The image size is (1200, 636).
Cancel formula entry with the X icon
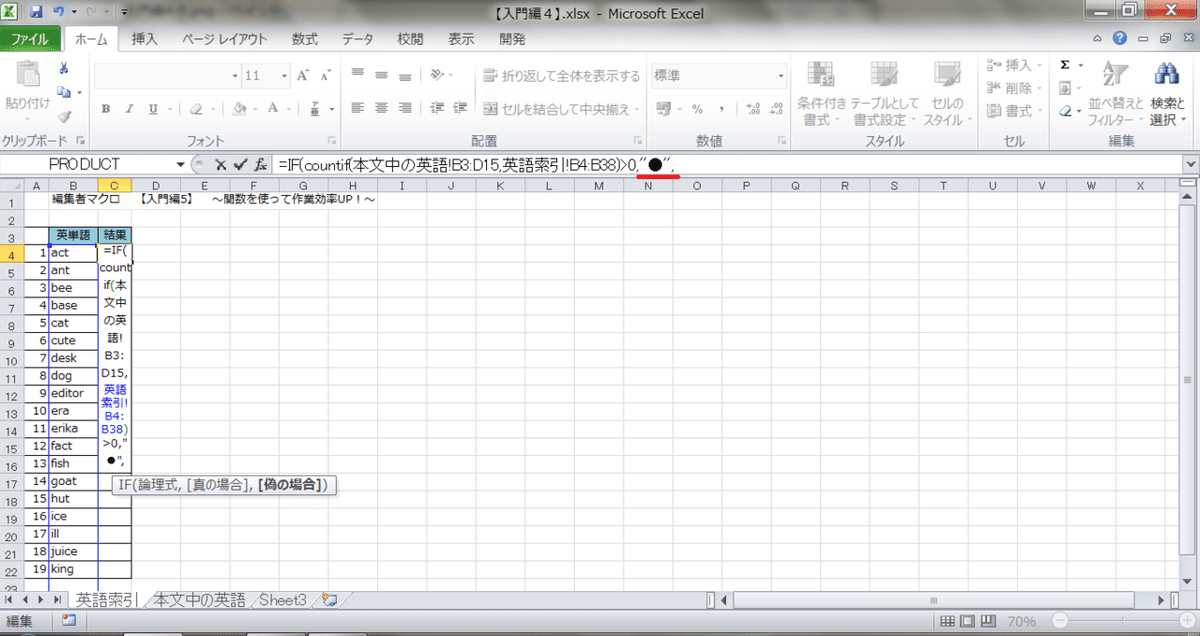point(220,163)
